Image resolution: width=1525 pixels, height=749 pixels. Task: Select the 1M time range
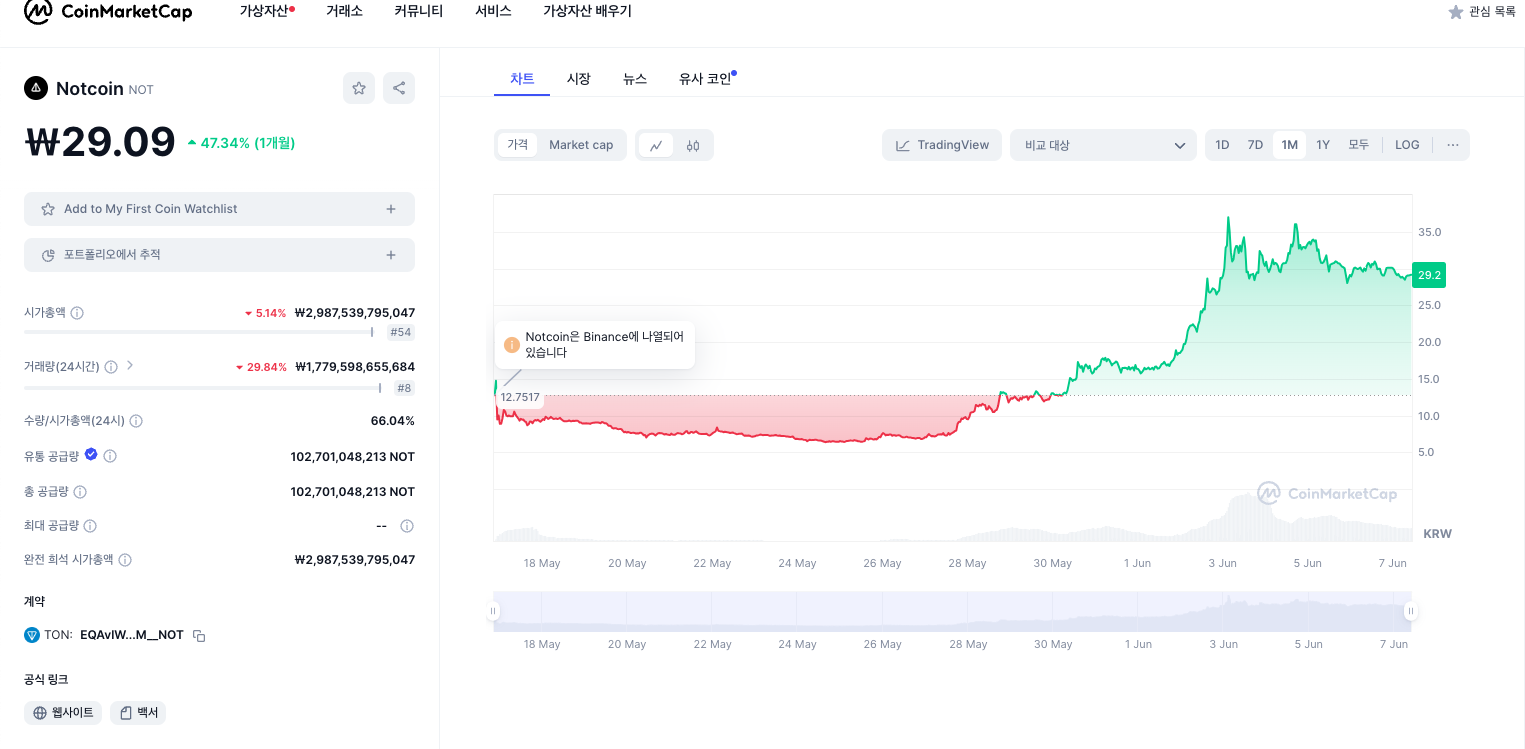pos(1289,145)
